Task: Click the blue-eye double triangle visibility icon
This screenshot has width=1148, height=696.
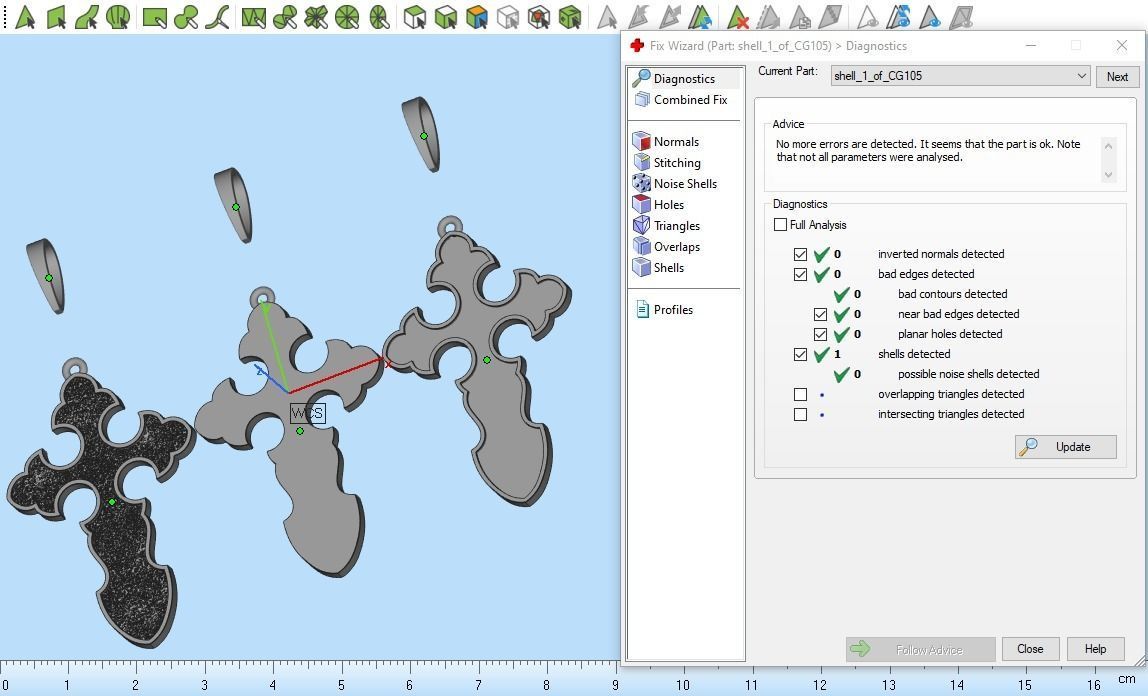Action: tap(898, 17)
